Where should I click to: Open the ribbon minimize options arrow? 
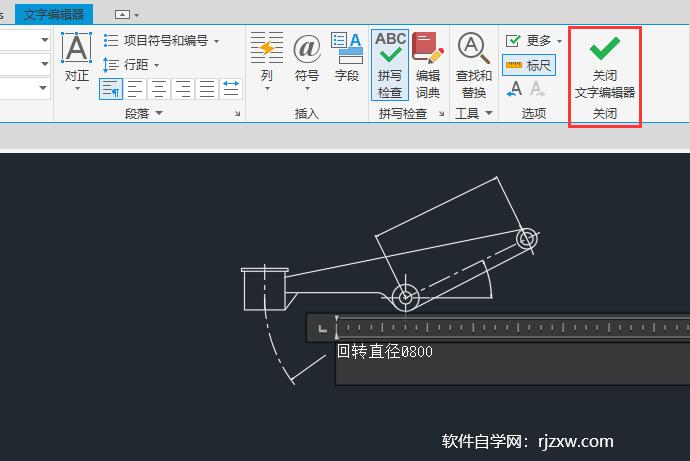pos(137,15)
